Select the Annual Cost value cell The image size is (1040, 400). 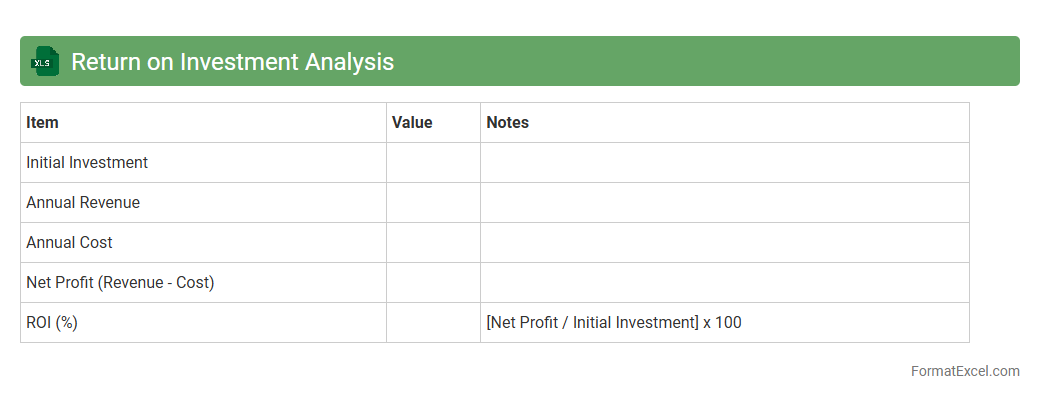(433, 243)
